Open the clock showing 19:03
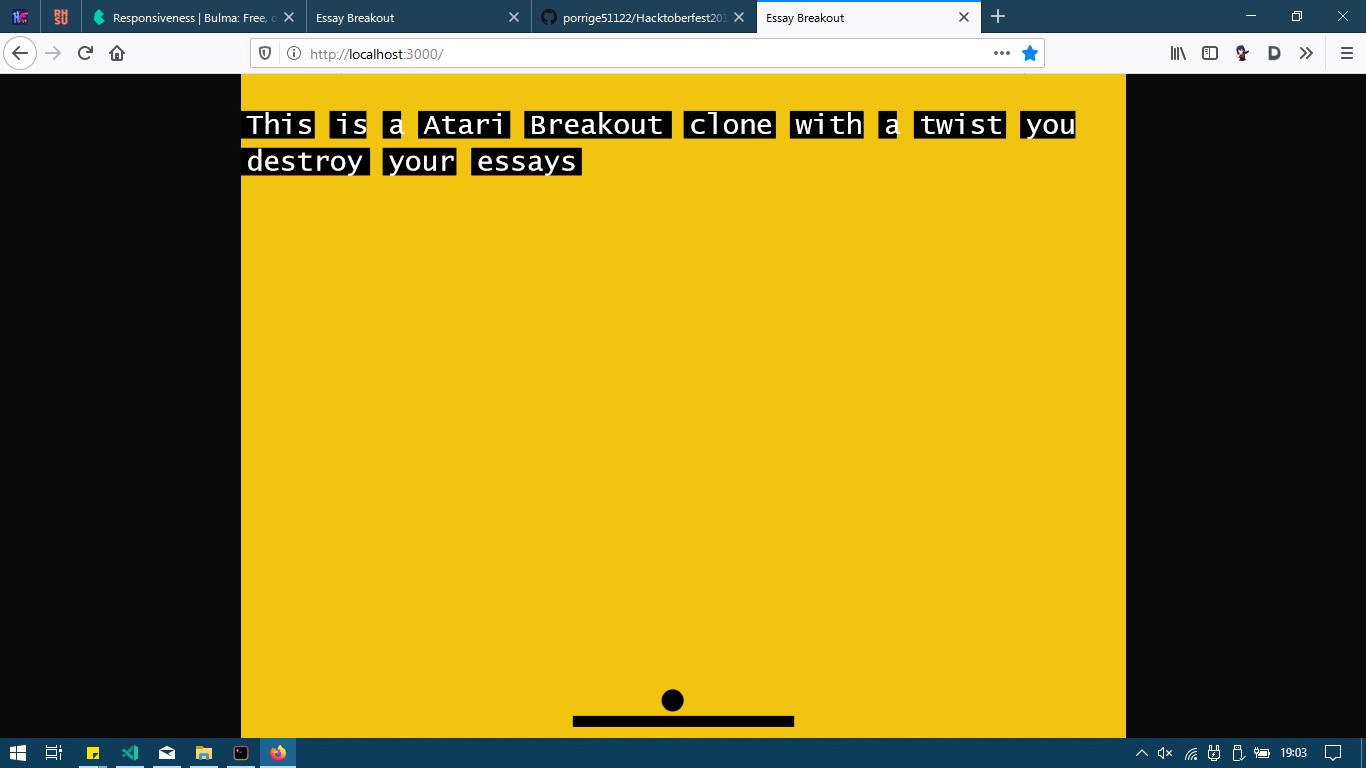 tap(1294, 753)
